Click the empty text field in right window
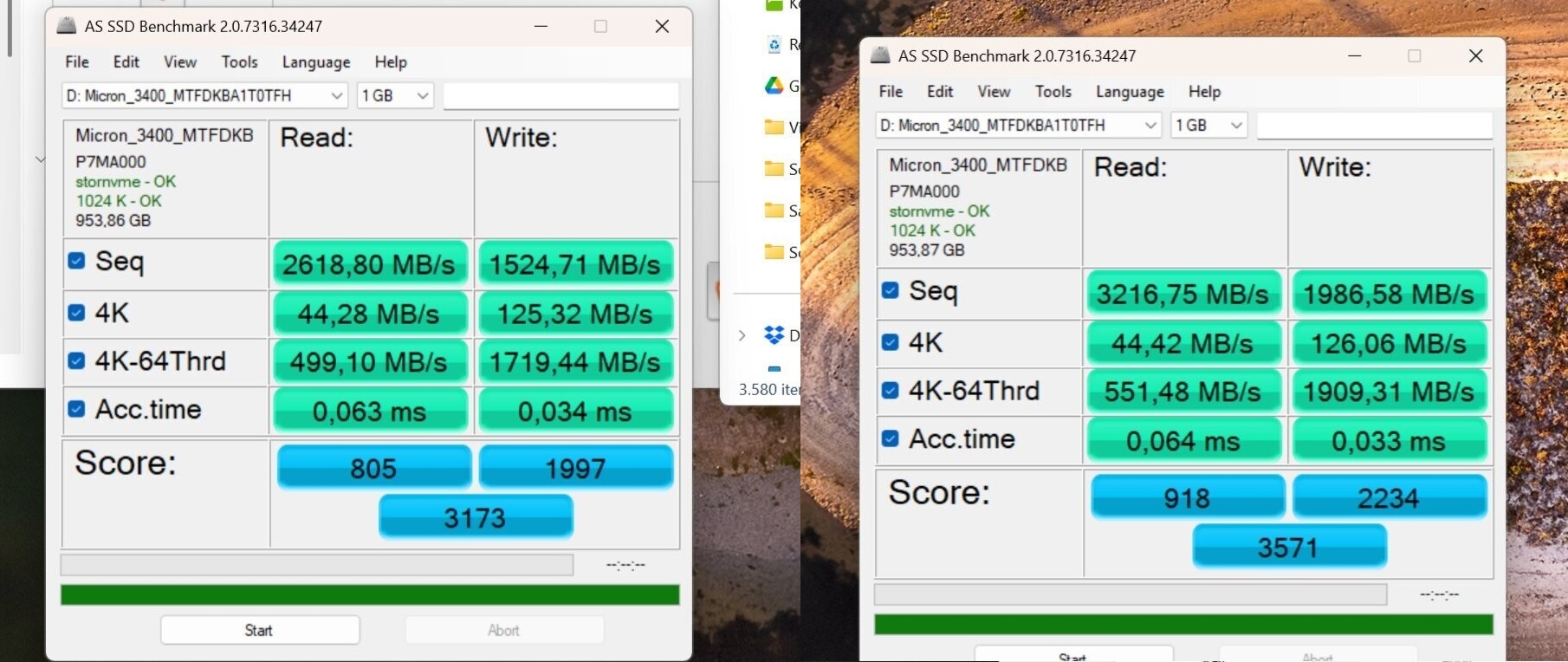This screenshot has height=662, width=1568. click(1374, 125)
